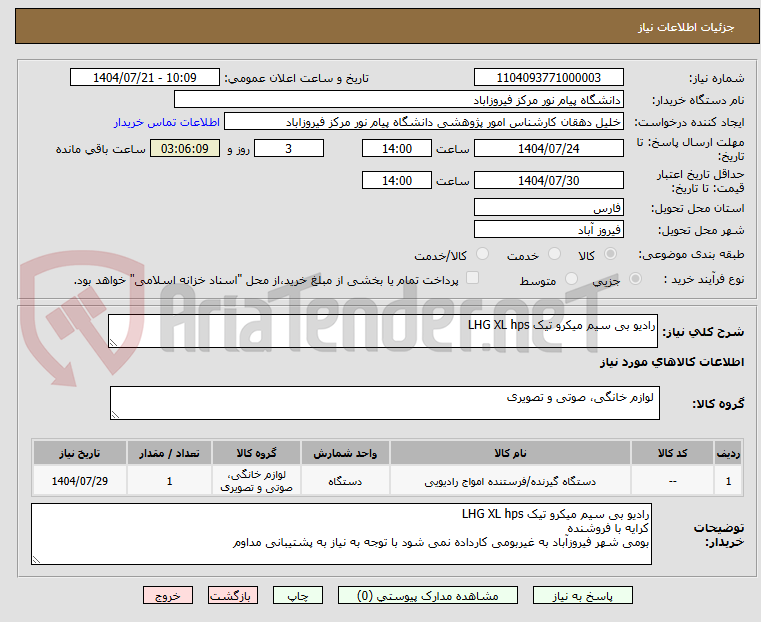Click the تاریخ نیاز column header
The width and height of the screenshot is (761, 622).
pos(80,453)
